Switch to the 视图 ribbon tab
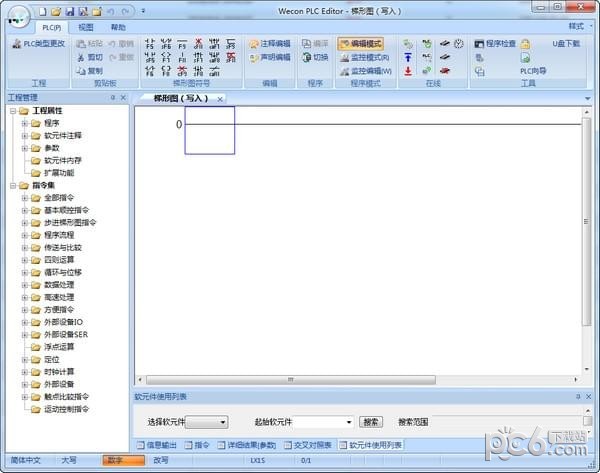This screenshot has height=473, width=600. [x=86, y=27]
